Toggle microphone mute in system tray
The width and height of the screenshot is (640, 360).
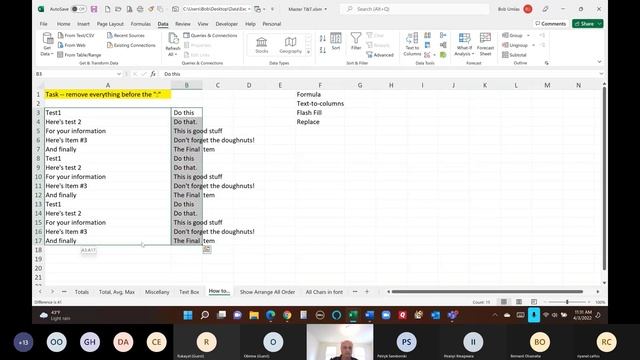533,315
